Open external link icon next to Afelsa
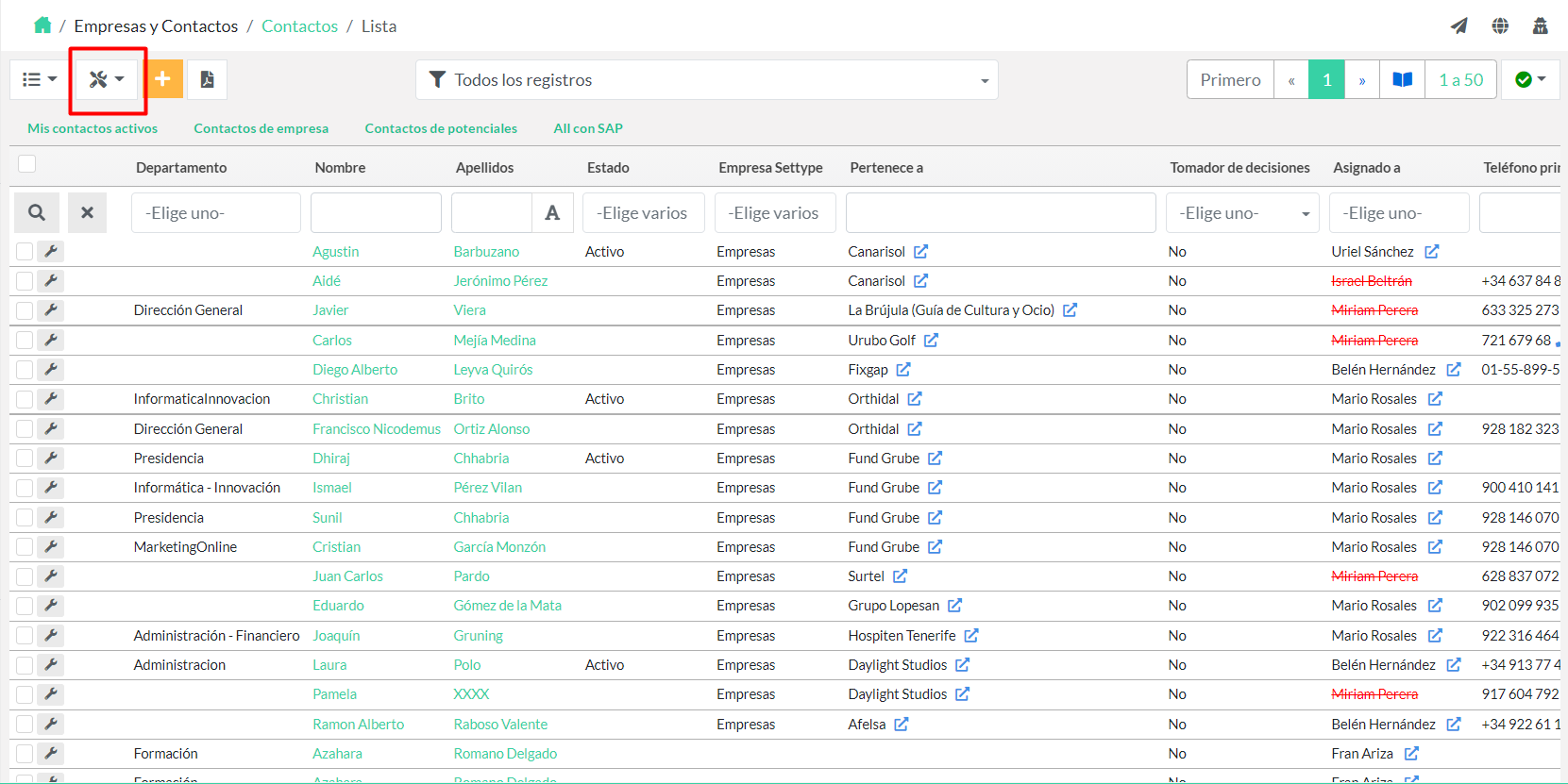The height and width of the screenshot is (784, 1568). (902, 724)
